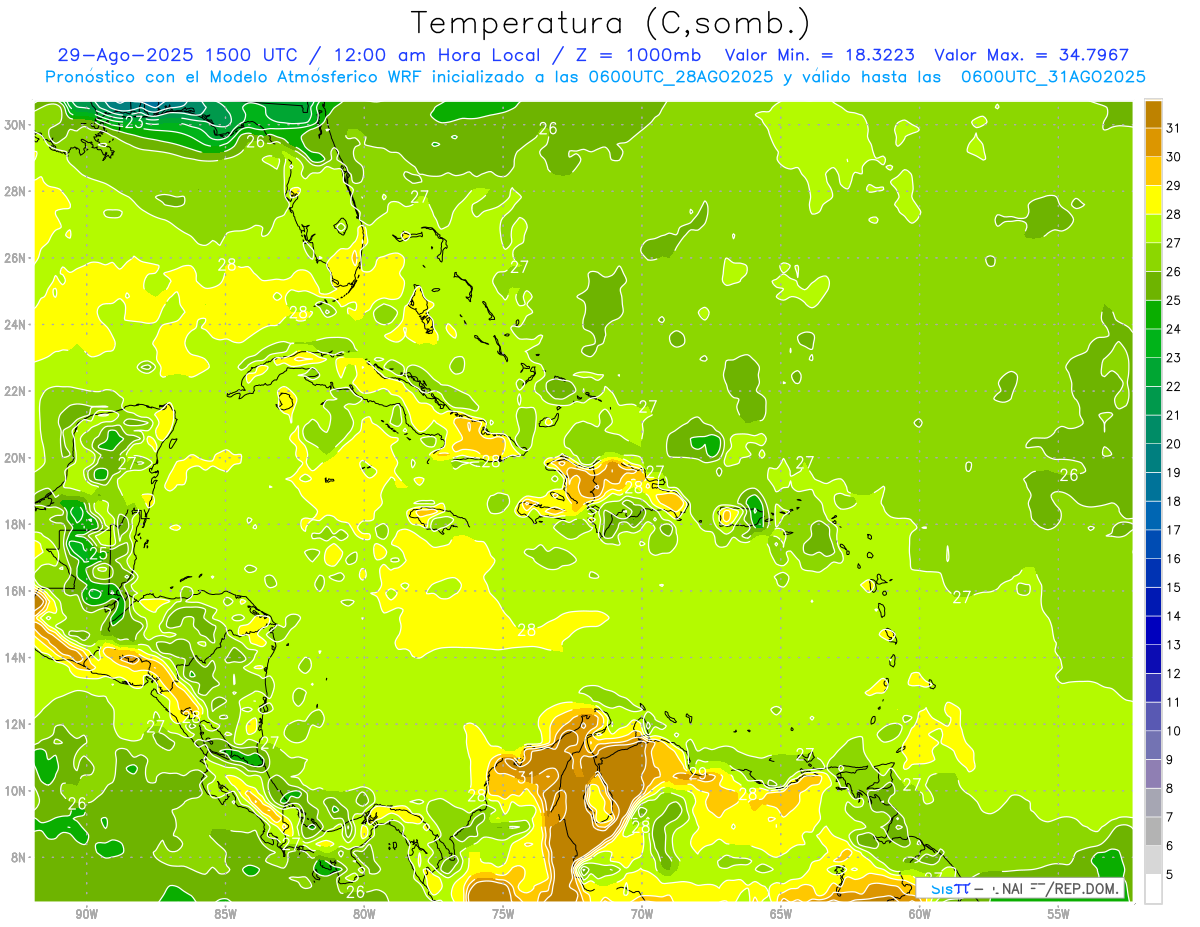Click the 70W longitude axis label

click(642, 914)
